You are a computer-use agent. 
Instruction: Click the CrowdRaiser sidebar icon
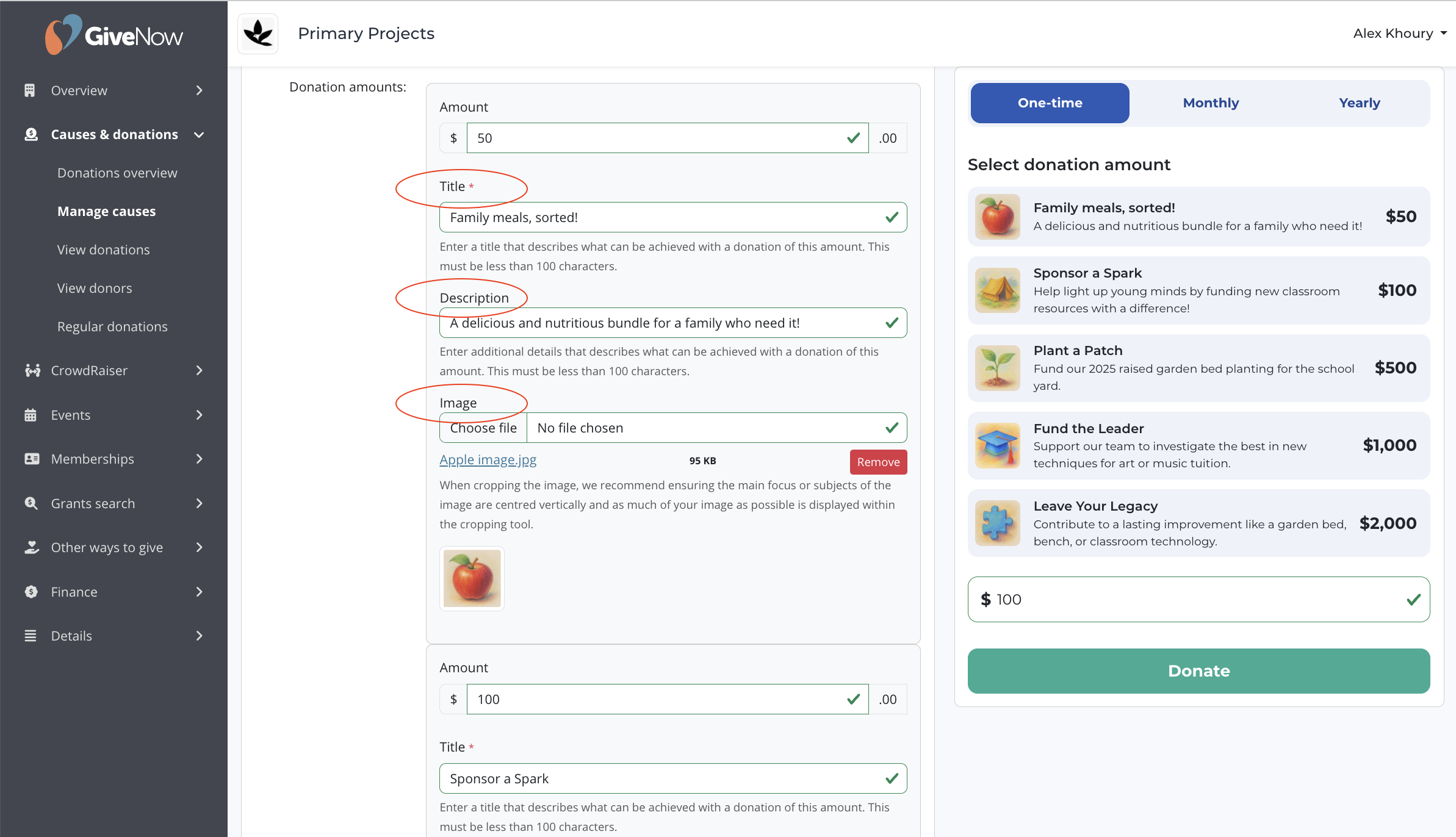point(32,370)
